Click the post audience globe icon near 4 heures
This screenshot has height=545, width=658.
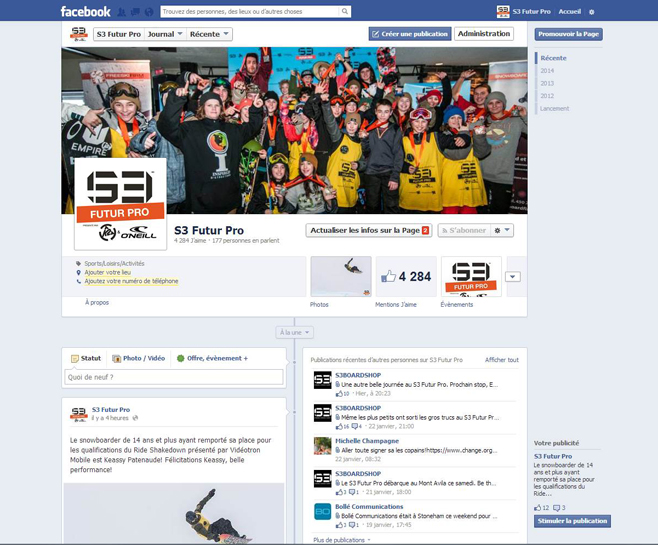click(x=135, y=418)
